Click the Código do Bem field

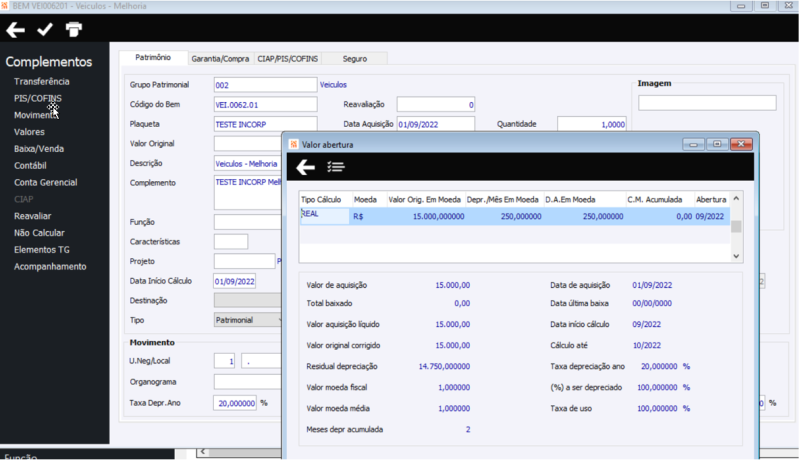pyautogui.click(x=265, y=105)
